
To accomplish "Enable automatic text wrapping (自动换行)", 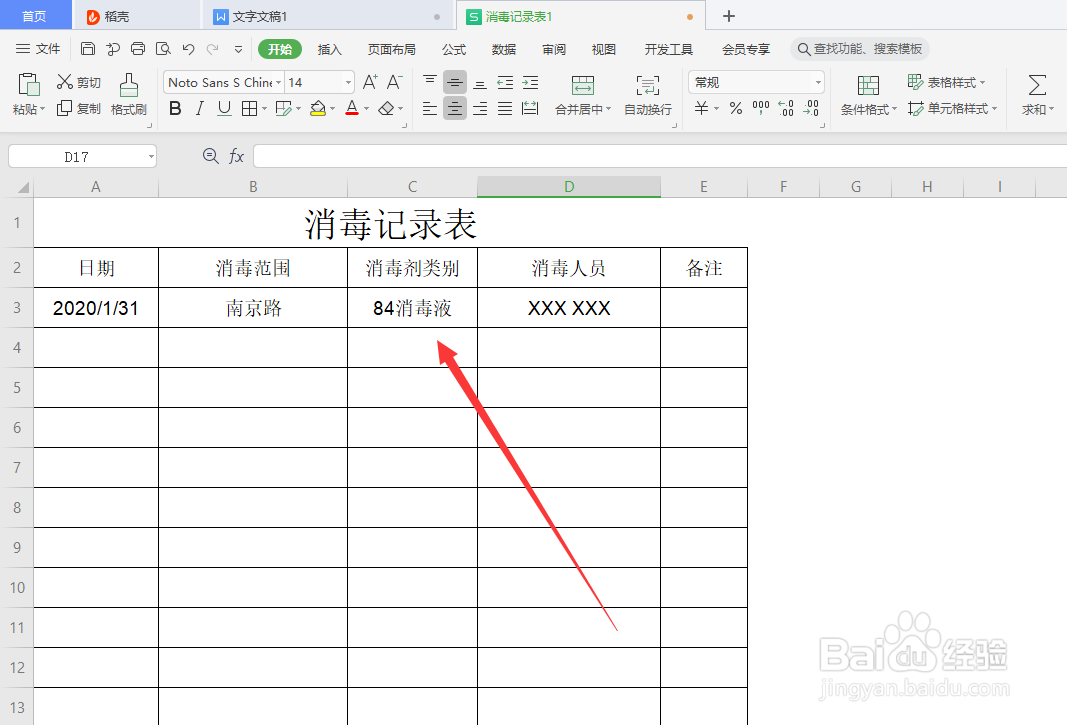I will [x=647, y=95].
